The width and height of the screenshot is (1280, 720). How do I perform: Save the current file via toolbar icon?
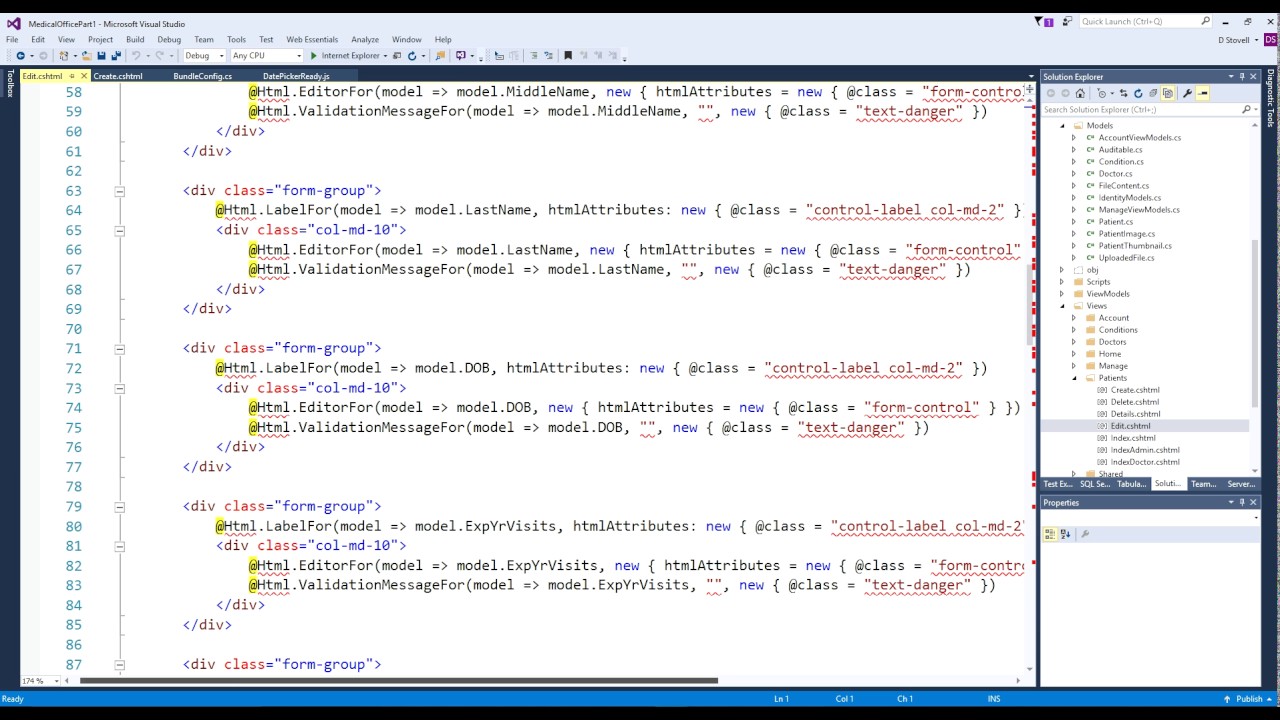[x=101, y=56]
